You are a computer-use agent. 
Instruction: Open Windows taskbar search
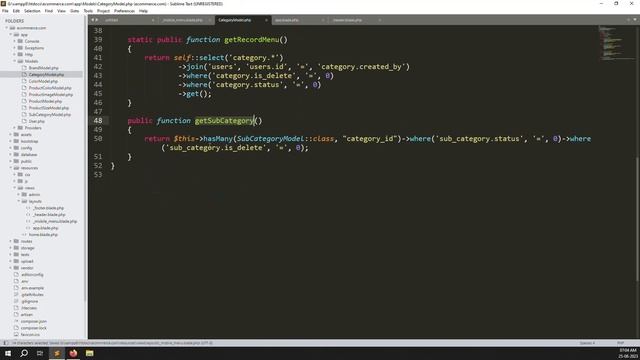(x=24, y=353)
